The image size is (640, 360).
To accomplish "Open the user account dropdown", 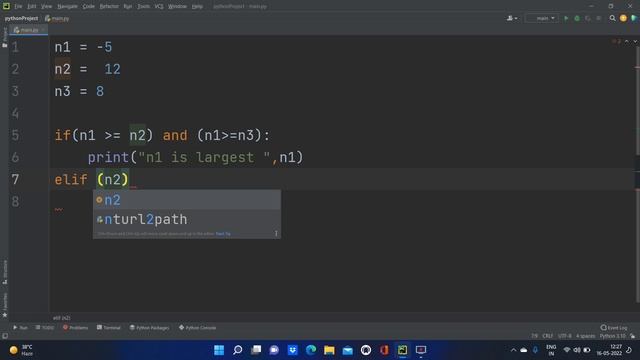I will [x=512, y=18].
